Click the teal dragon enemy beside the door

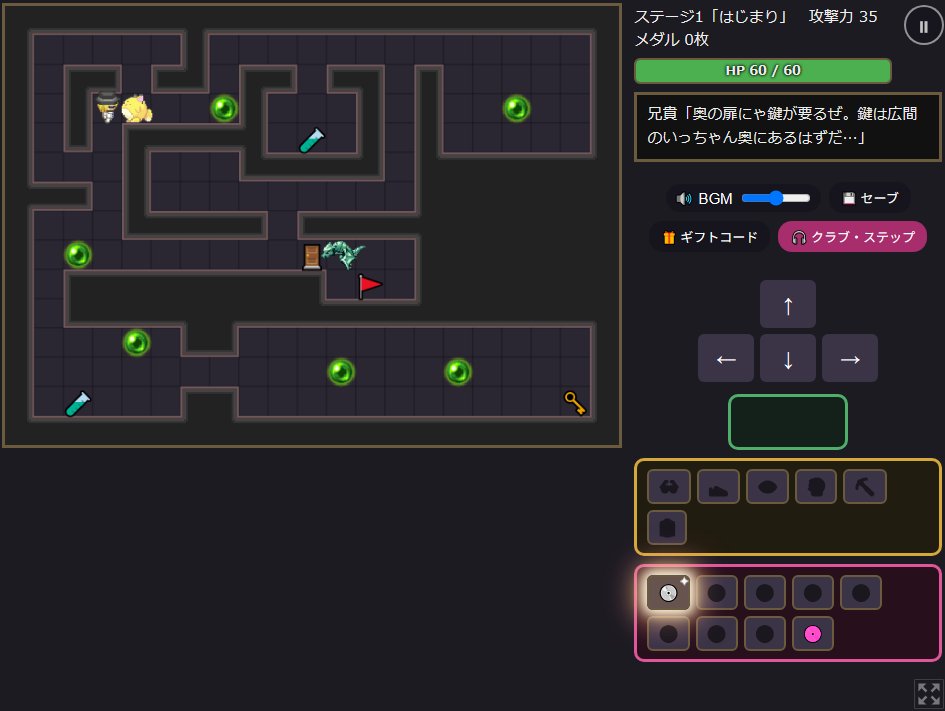342,254
